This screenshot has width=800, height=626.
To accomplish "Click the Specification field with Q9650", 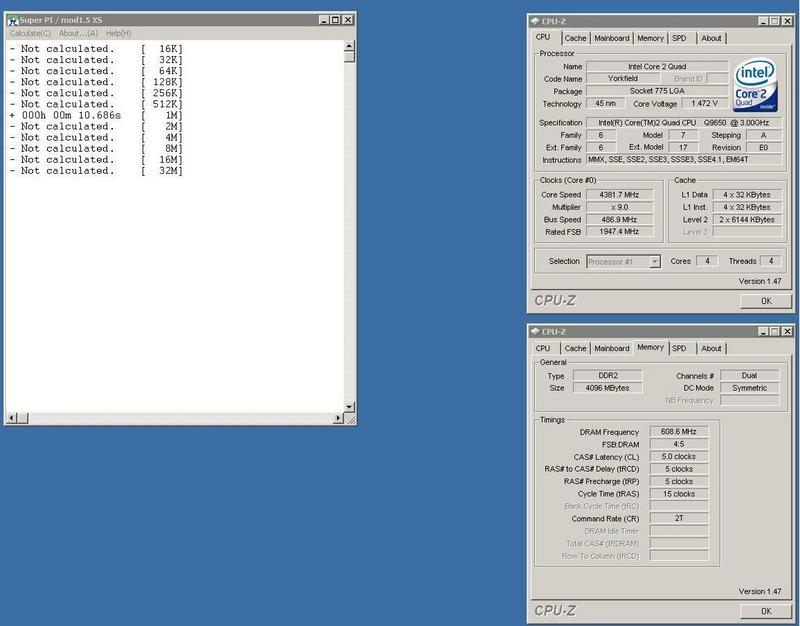I will pyautogui.click(x=684, y=123).
